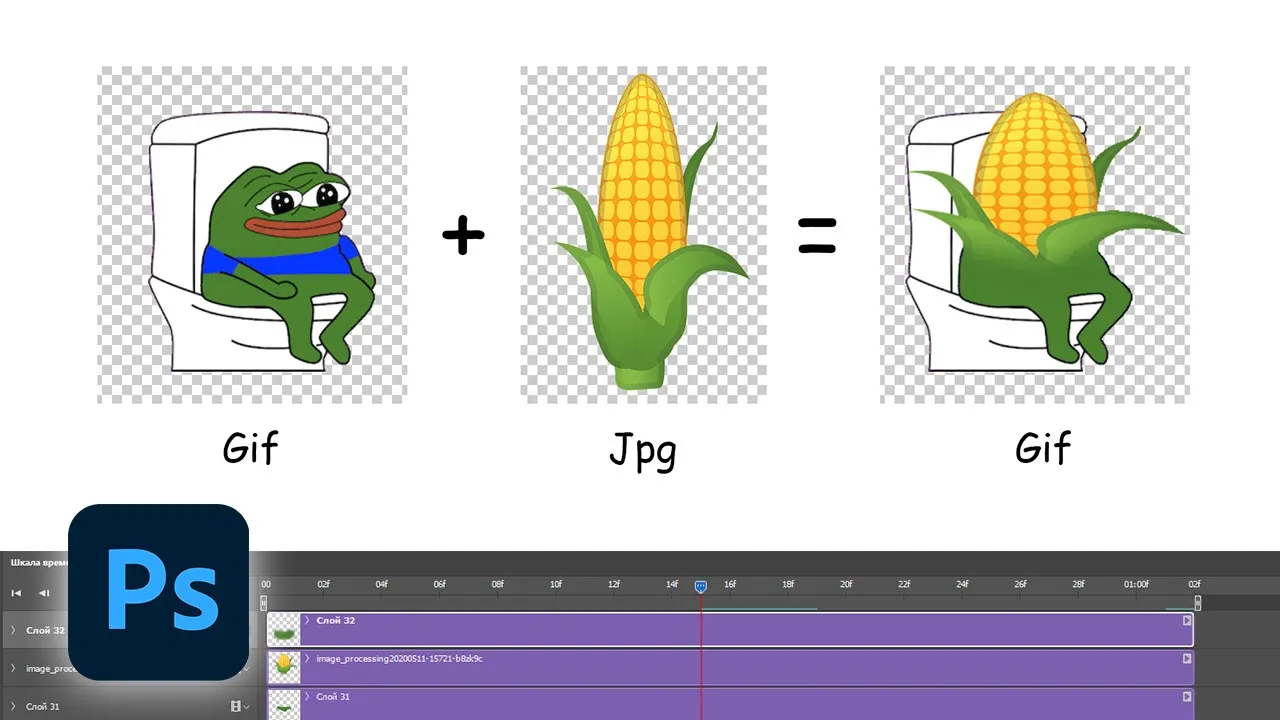
Task: Open the filmstrip menu for Слой 31 track
Action: (x=240, y=706)
